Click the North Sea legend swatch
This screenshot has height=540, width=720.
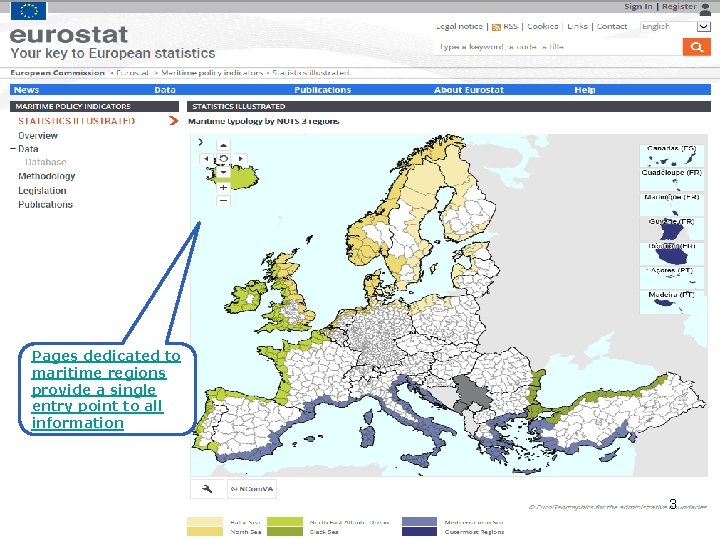(205, 531)
